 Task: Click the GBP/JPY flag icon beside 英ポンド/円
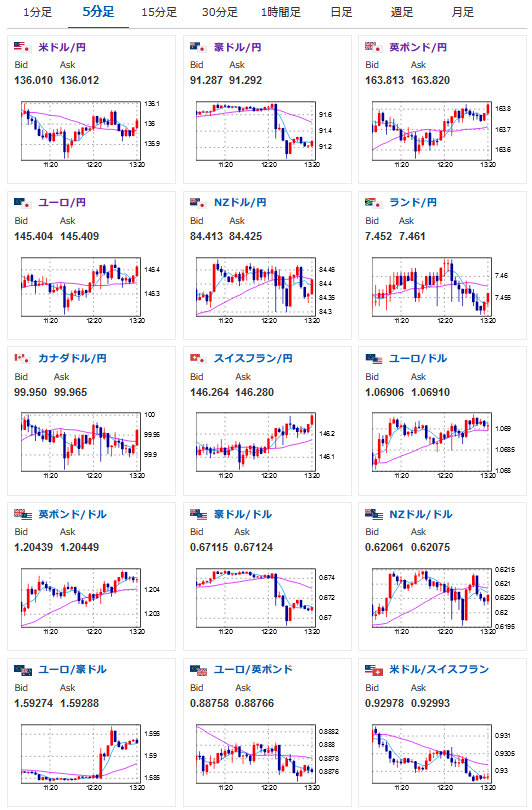click(x=373, y=47)
